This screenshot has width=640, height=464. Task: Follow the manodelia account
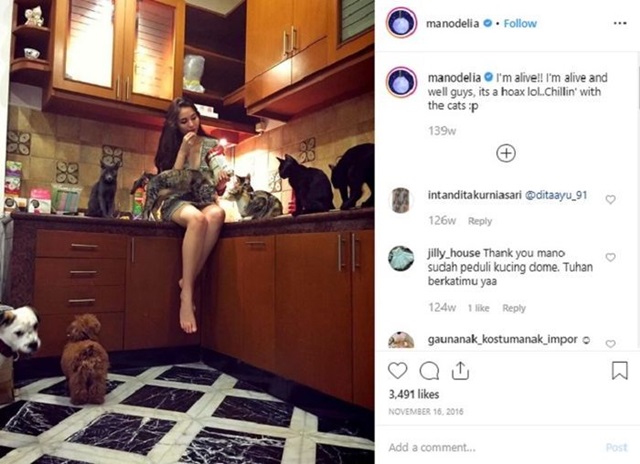[x=520, y=24]
